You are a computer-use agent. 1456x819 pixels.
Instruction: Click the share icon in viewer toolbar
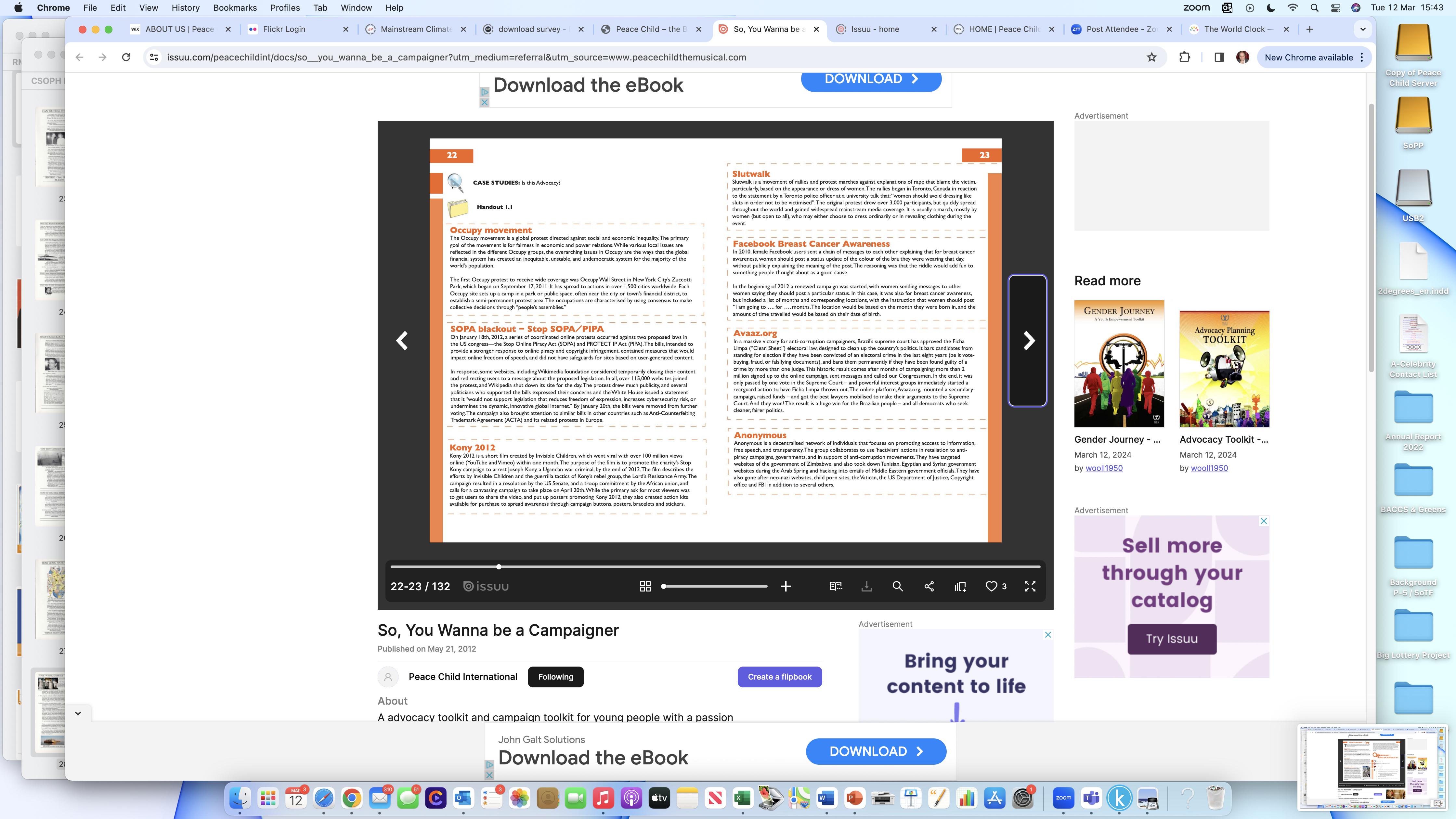[929, 587]
